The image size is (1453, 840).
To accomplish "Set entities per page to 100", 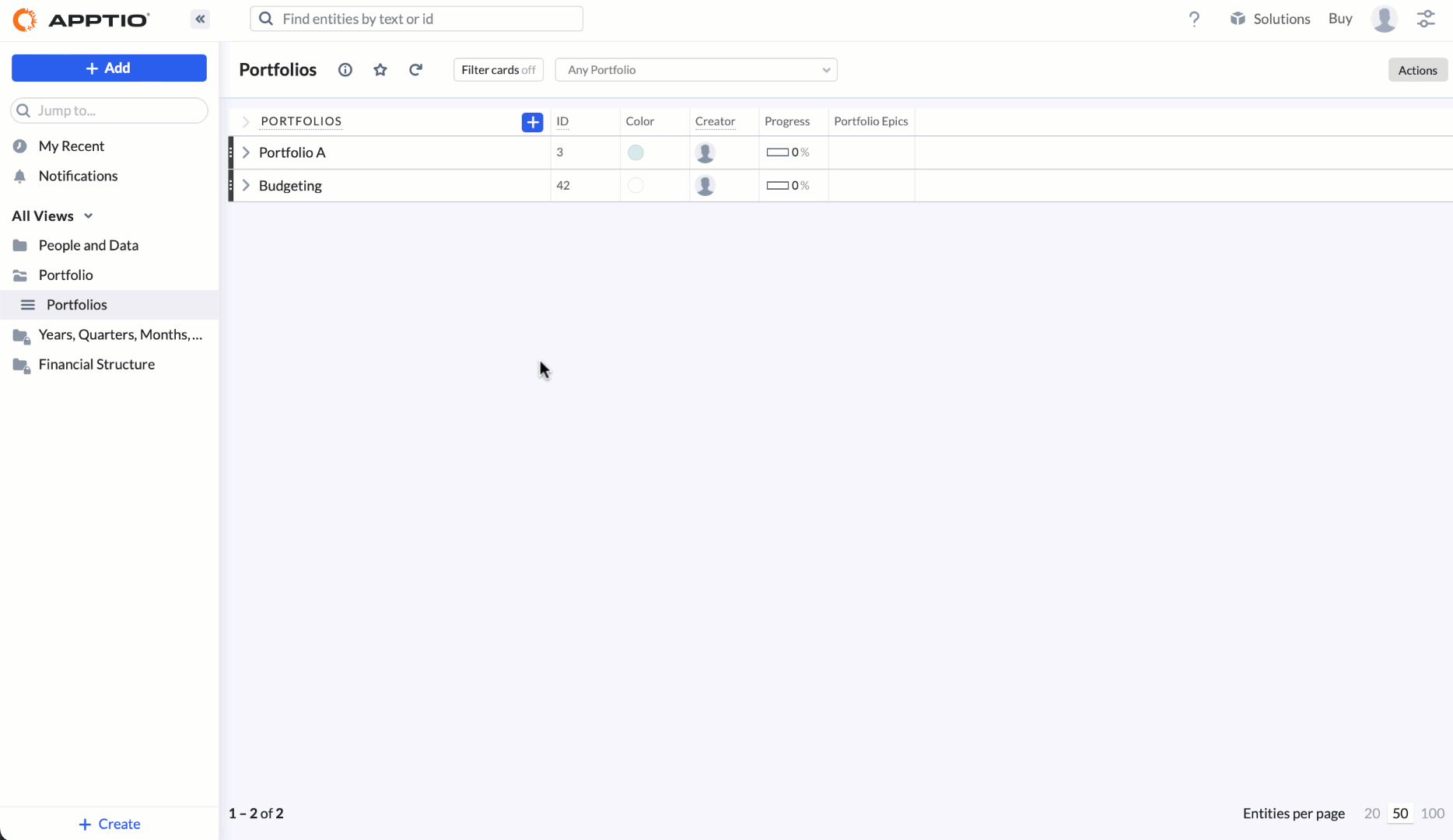I will click(1432, 813).
